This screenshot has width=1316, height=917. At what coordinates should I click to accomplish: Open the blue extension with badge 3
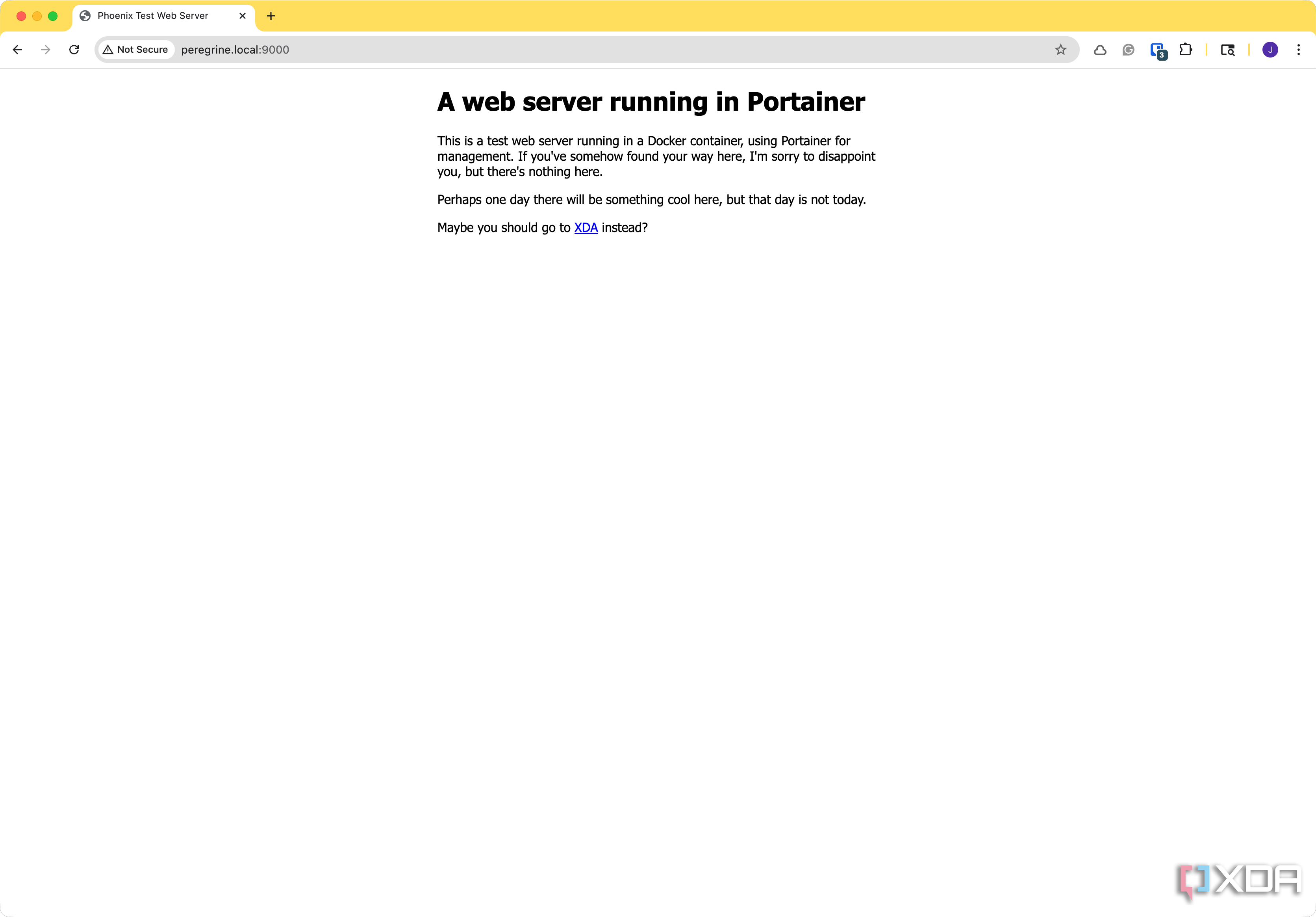pyautogui.click(x=1158, y=50)
